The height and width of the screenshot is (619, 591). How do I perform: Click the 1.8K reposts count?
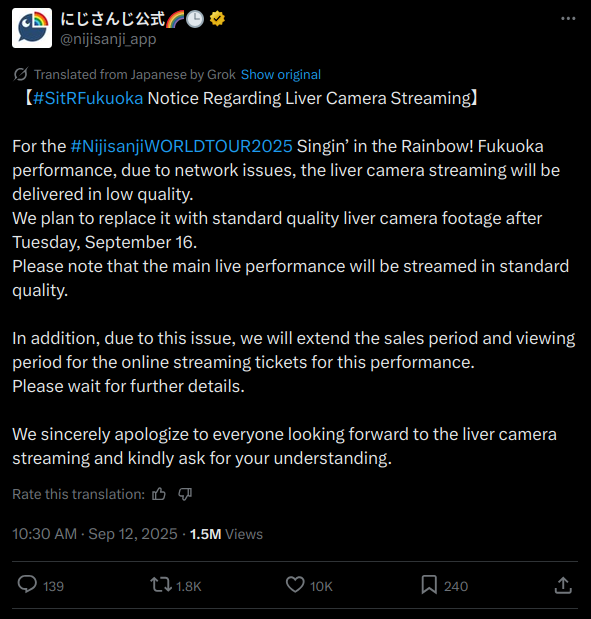click(x=189, y=586)
